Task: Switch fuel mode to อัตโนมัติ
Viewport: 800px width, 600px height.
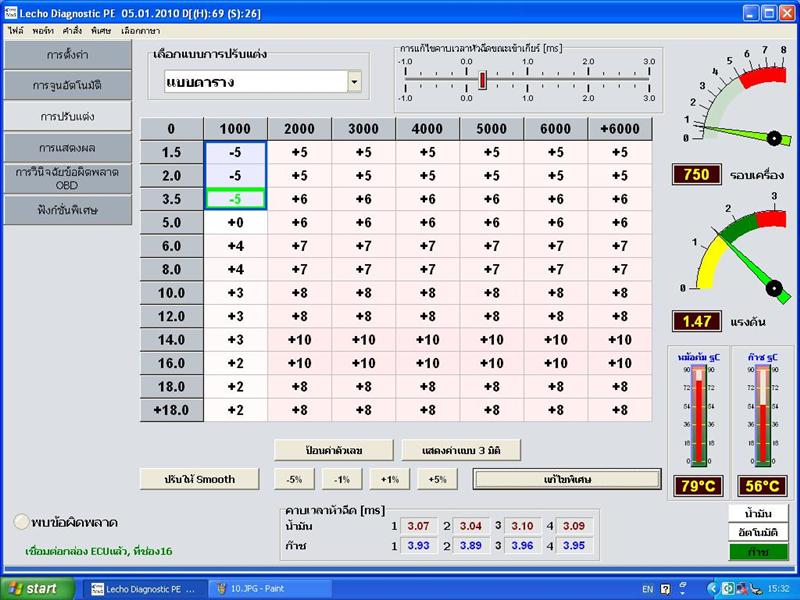Action: pos(758,532)
